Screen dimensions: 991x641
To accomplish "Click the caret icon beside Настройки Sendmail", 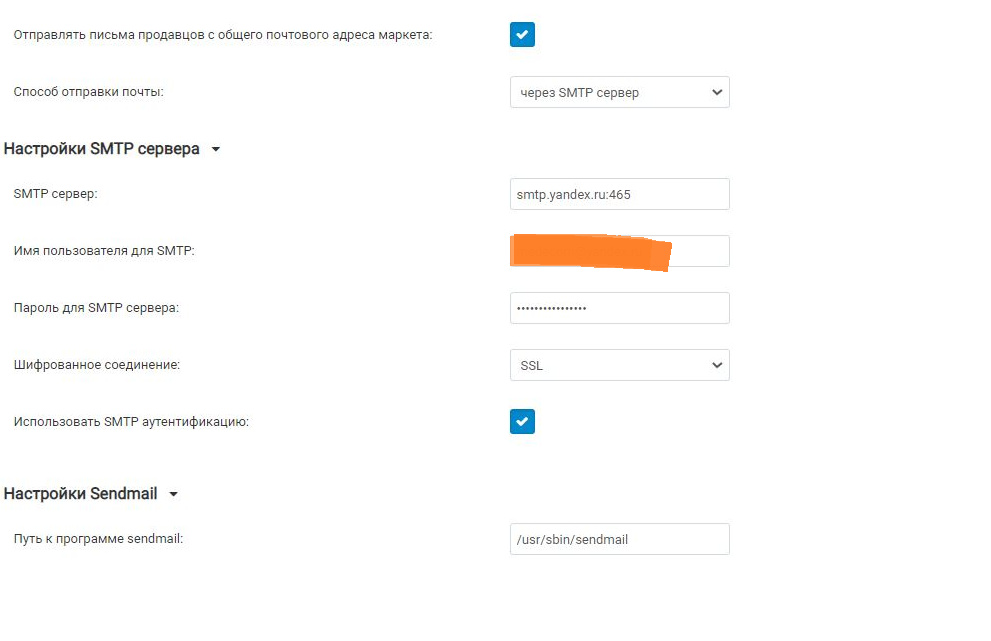I will [x=173, y=494].
